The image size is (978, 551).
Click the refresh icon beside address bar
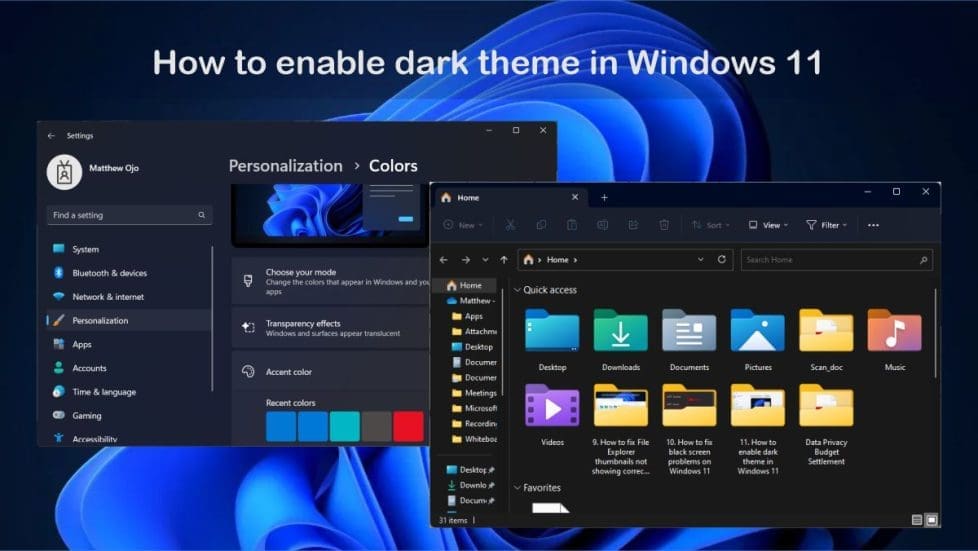pyautogui.click(x=722, y=259)
